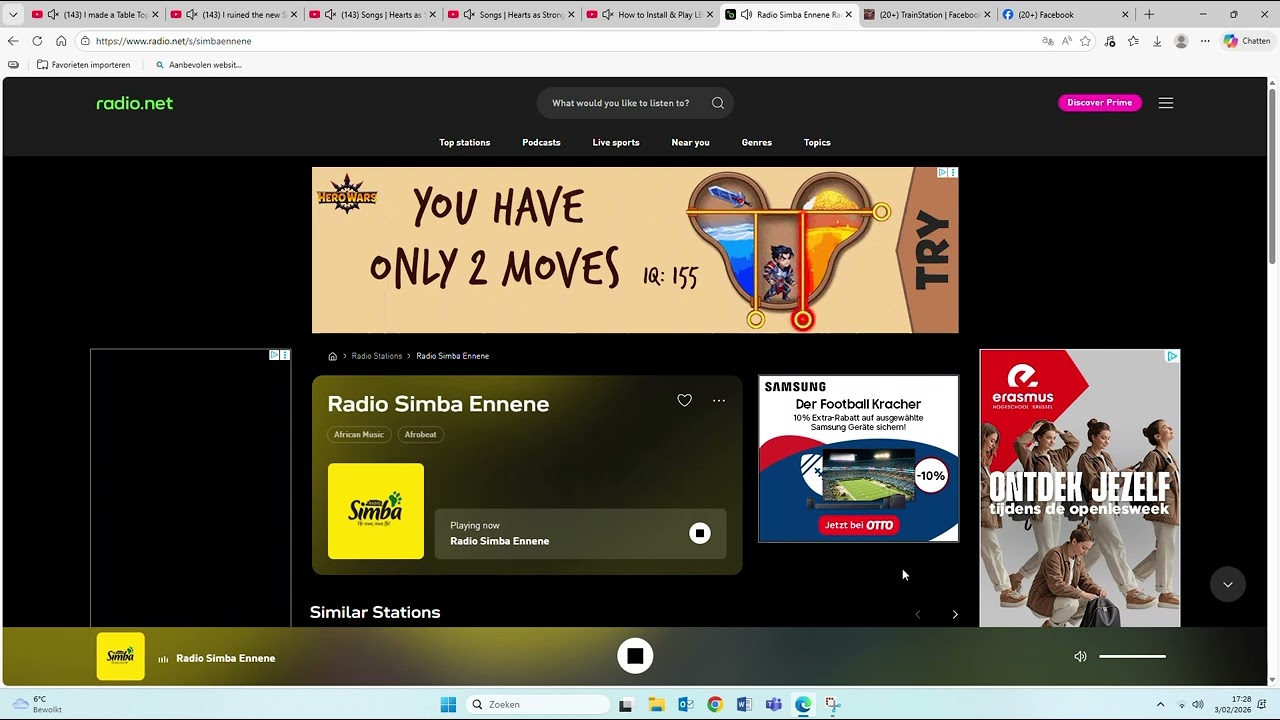Click the home breadcrumb icon
This screenshot has height=720, width=1280.
click(333, 356)
